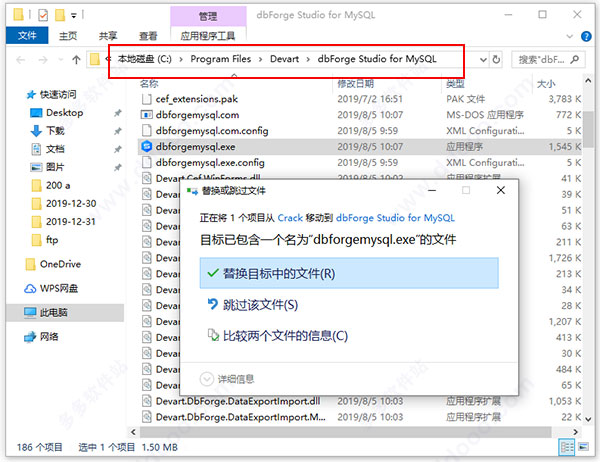Image resolution: width=600 pixels, height=462 pixels.
Task: Click the file list up arrow
Action: tap(588, 80)
